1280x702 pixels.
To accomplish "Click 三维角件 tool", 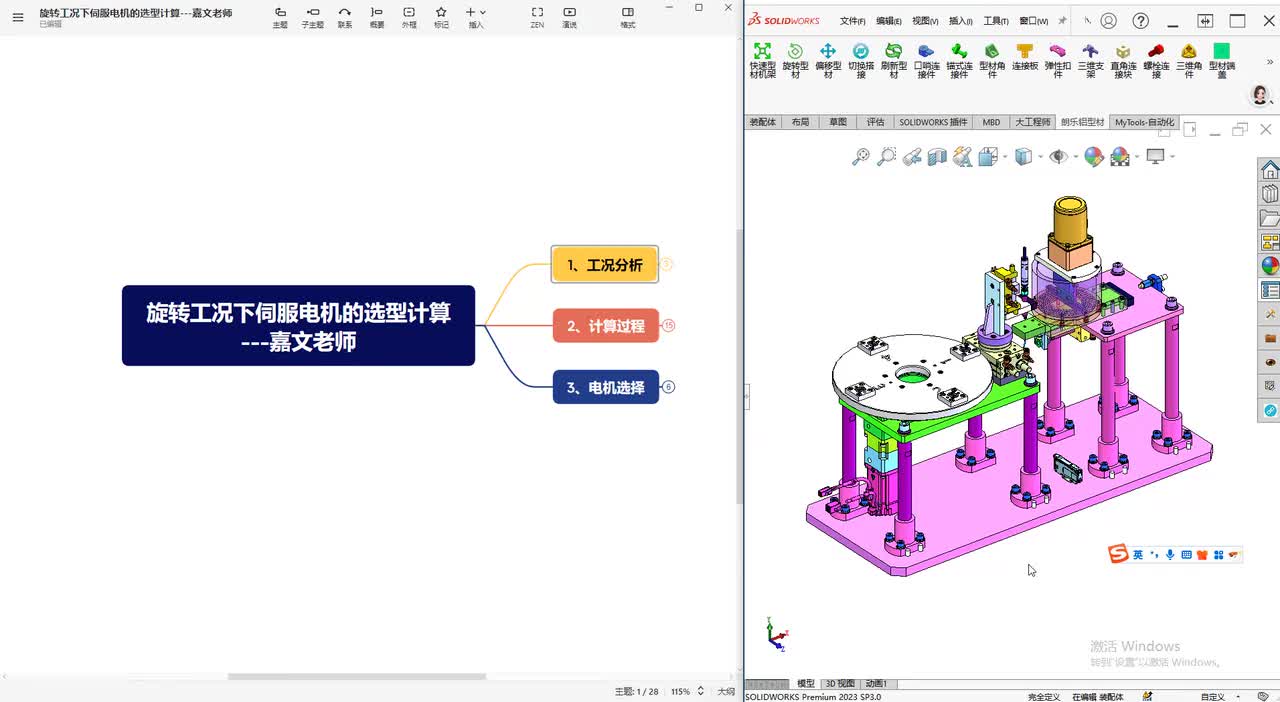I will [1189, 60].
